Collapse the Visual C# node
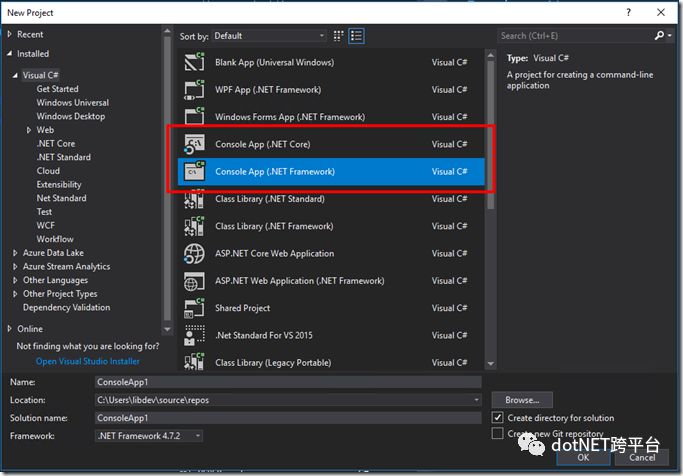This screenshot has width=683, height=476. coord(15,75)
